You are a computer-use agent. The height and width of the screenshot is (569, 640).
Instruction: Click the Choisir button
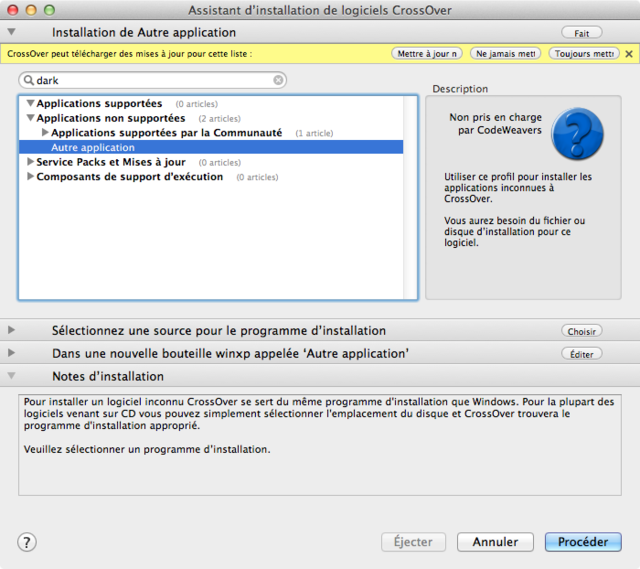[x=582, y=331]
